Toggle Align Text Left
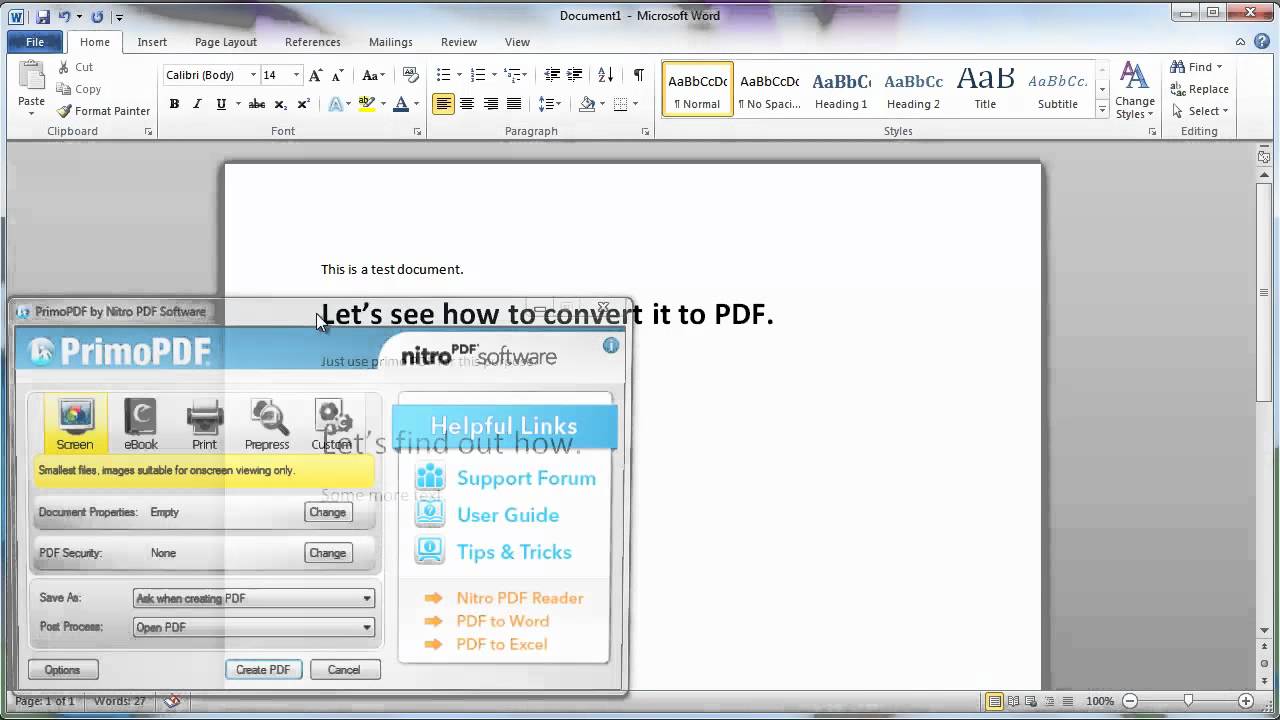 click(x=444, y=104)
